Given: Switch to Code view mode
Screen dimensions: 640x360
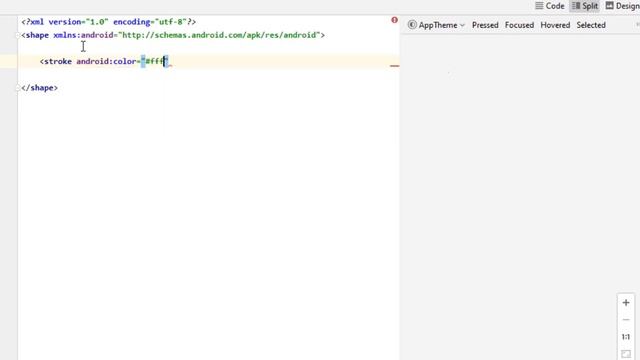Looking at the screenshot, I should [550, 6].
